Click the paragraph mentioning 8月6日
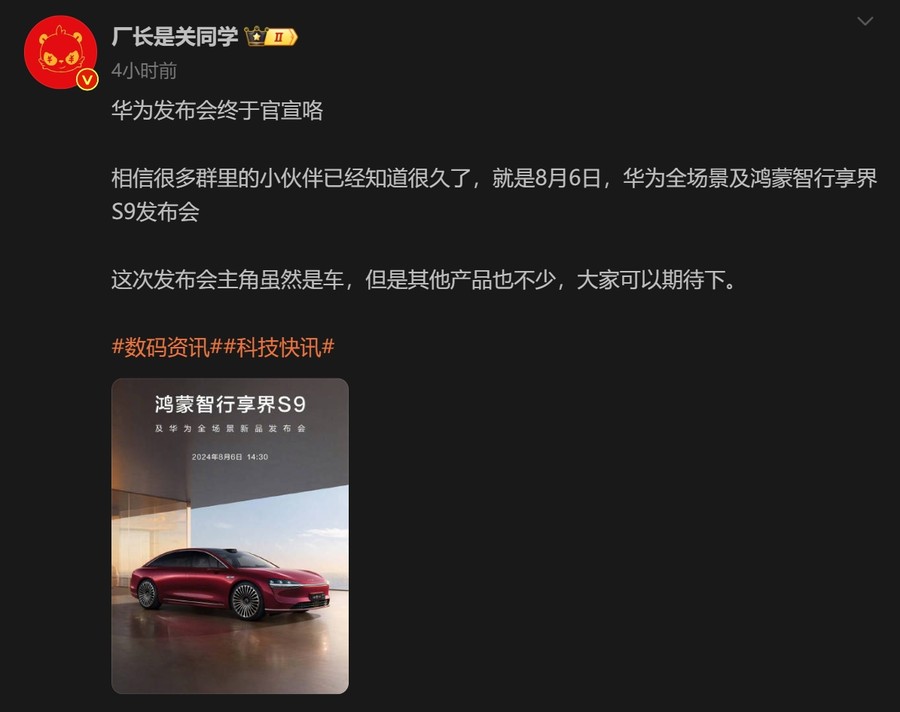900x712 pixels. click(494, 195)
